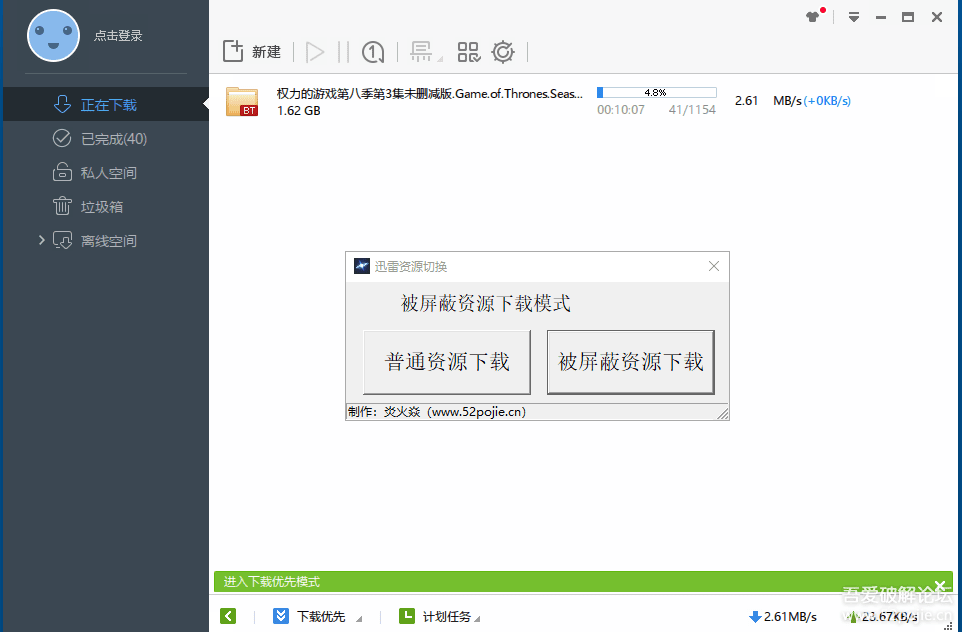Open the main menu arrow at top right
Image resolution: width=962 pixels, height=632 pixels.
tap(853, 16)
